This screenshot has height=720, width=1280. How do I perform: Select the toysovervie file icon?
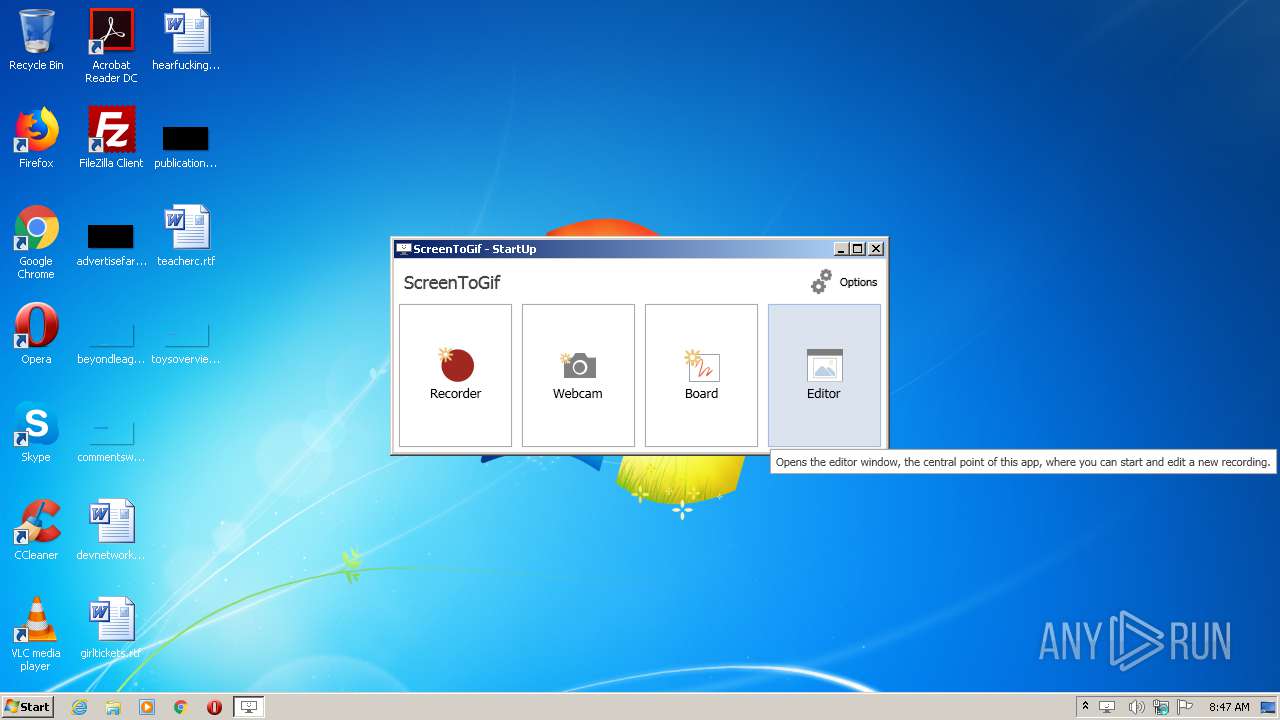coord(186,342)
